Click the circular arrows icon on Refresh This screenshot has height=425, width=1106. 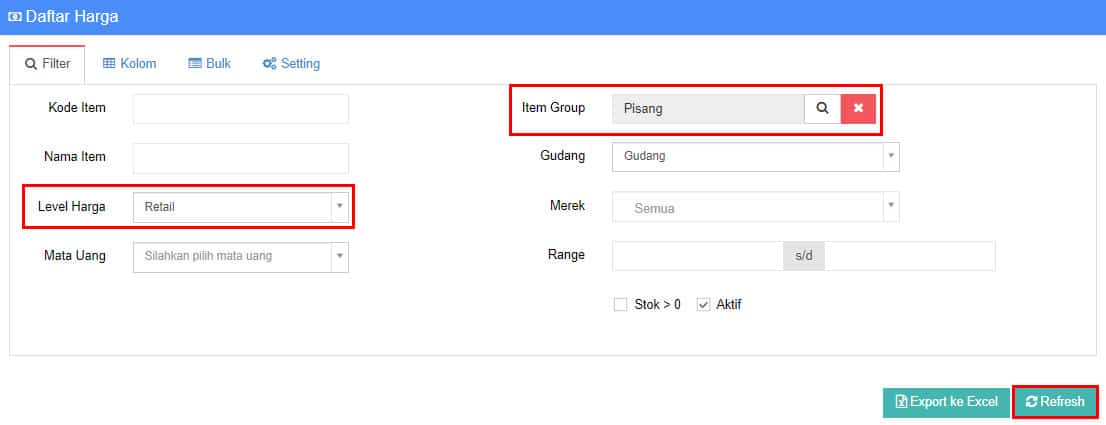[x=1032, y=402]
